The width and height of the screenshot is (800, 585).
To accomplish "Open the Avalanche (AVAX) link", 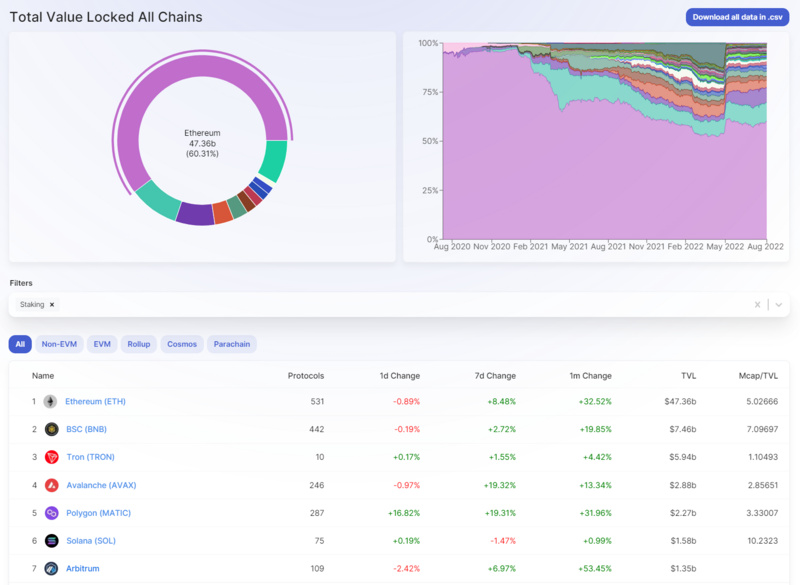I will [x=101, y=485].
